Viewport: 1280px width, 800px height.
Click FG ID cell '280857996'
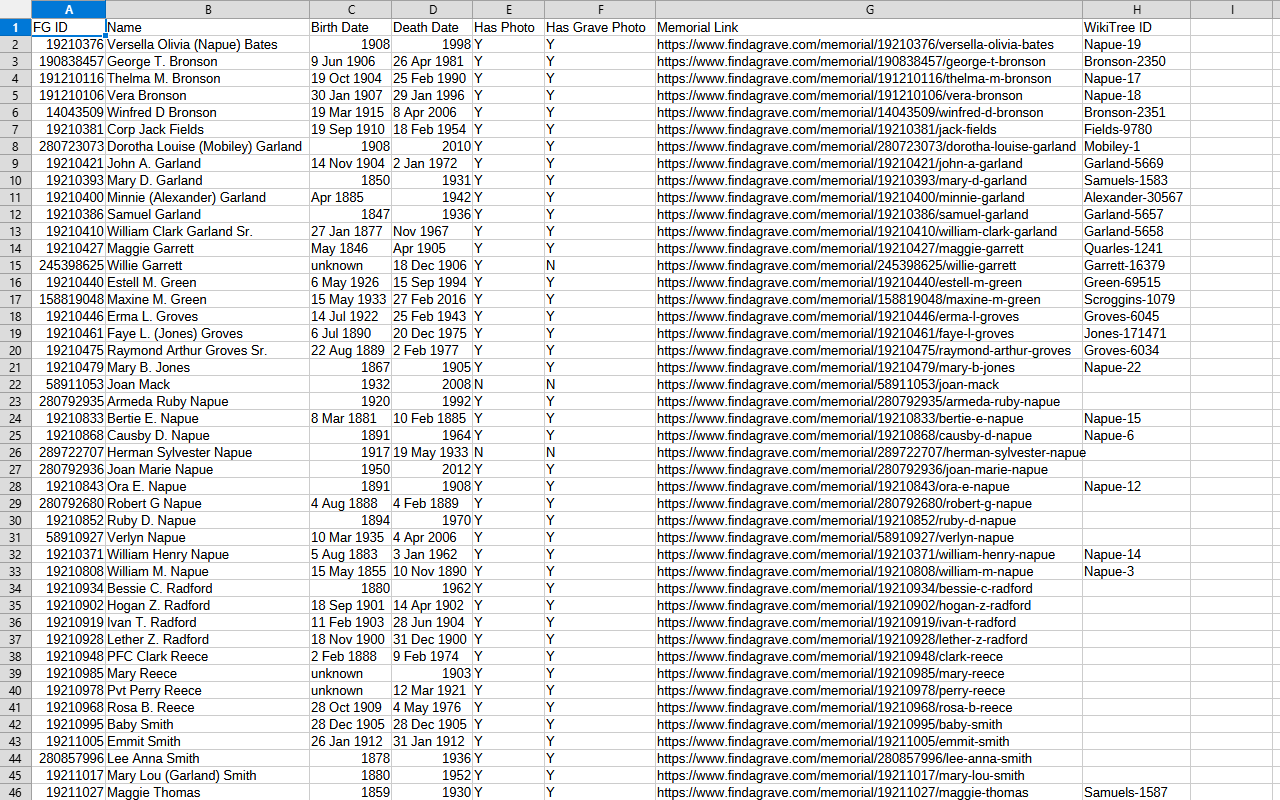point(68,758)
